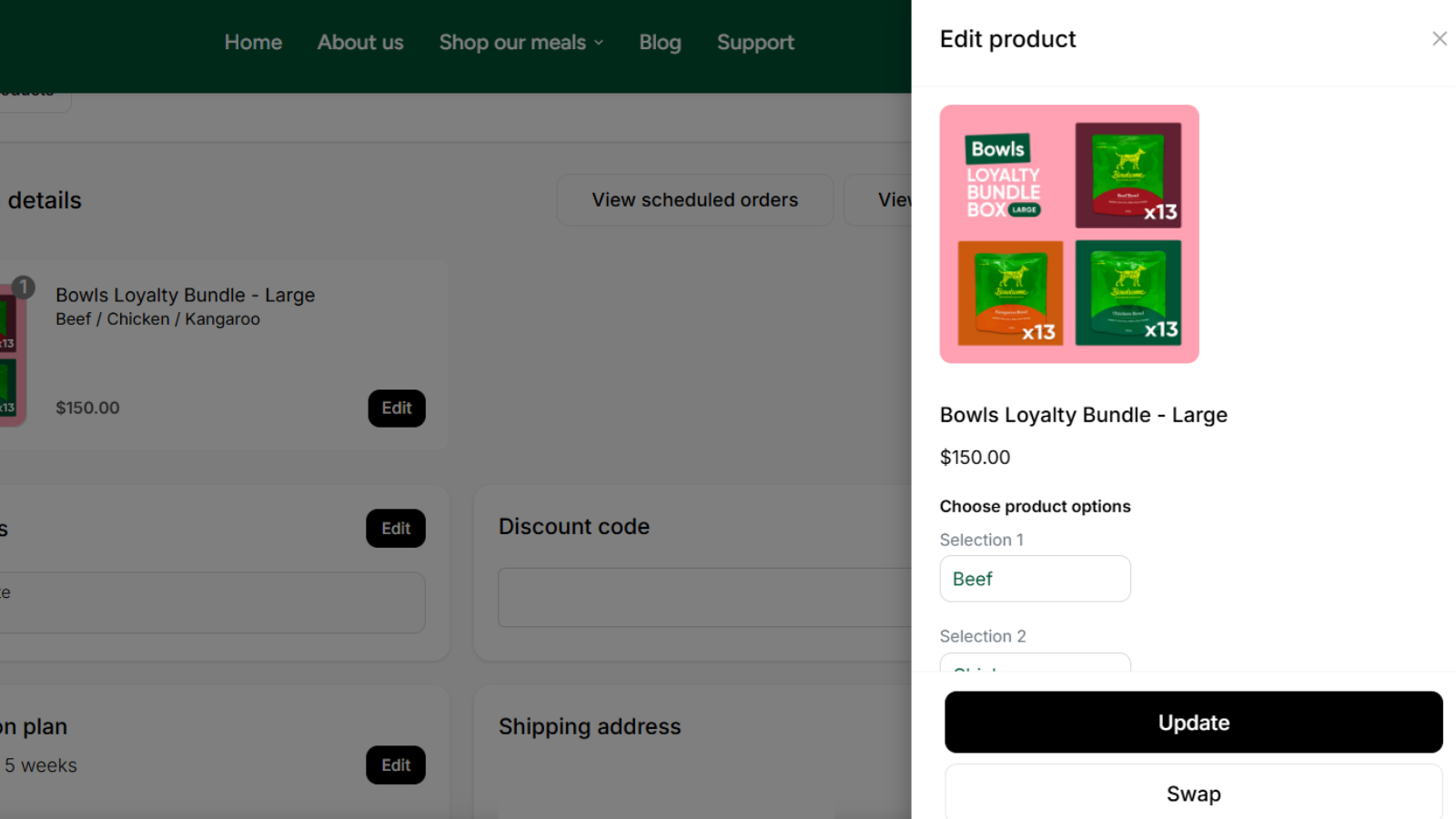Screen dimensions: 1456x819
Task: Click the Bowls logo in product image
Action: (997, 149)
